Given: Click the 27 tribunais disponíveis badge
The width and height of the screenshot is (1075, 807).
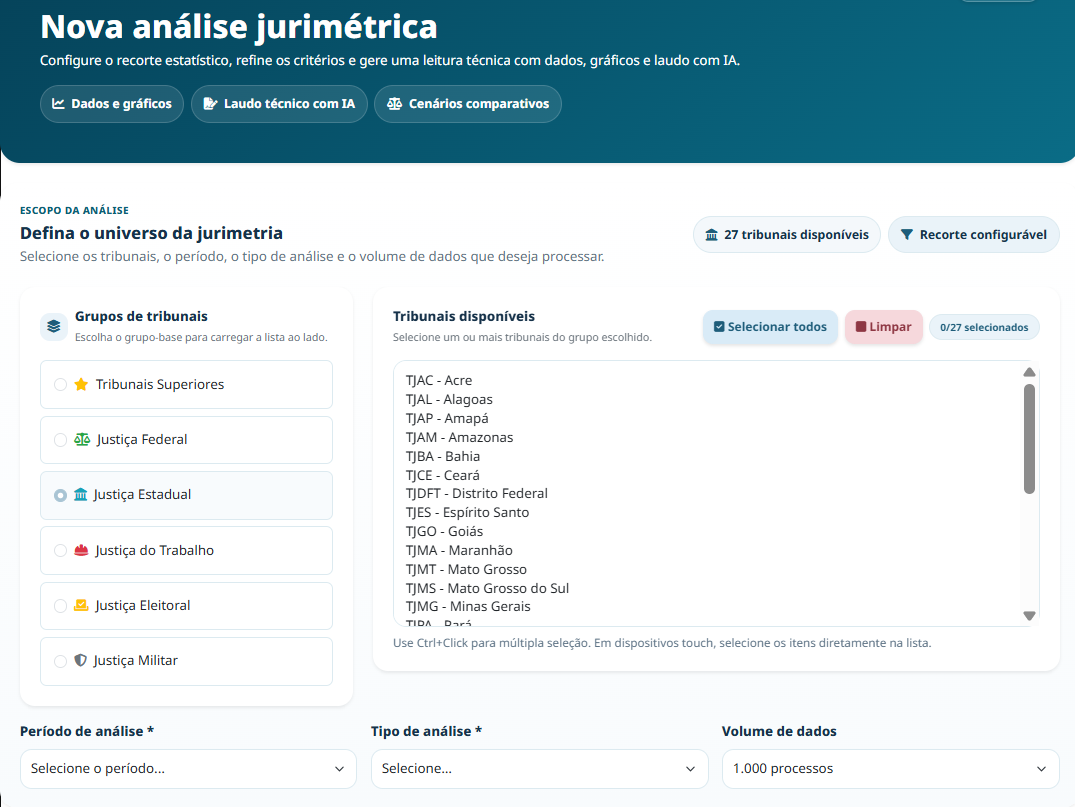Looking at the screenshot, I should click(x=787, y=234).
